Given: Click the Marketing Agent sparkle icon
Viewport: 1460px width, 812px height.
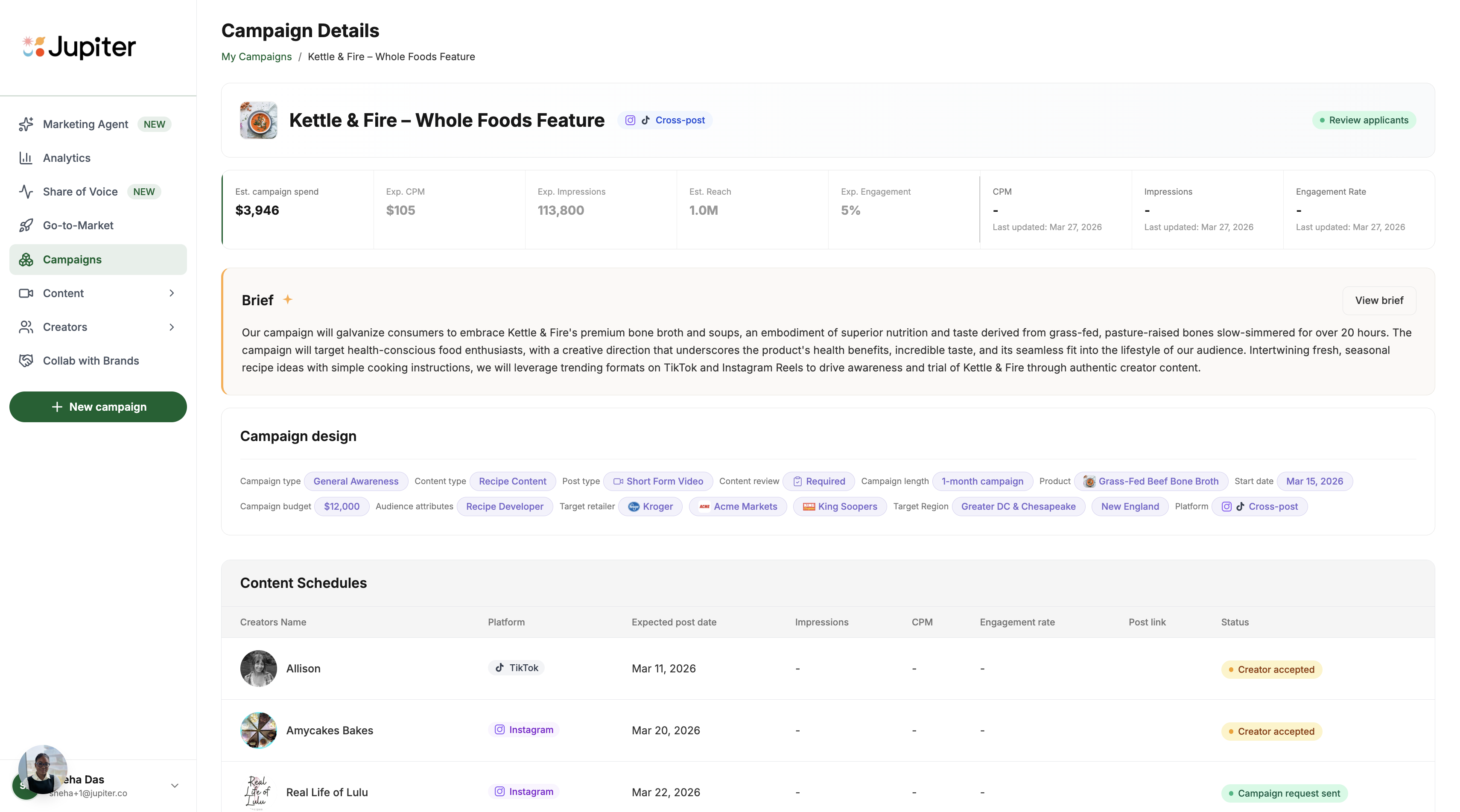Looking at the screenshot, I should pos(26,124).
